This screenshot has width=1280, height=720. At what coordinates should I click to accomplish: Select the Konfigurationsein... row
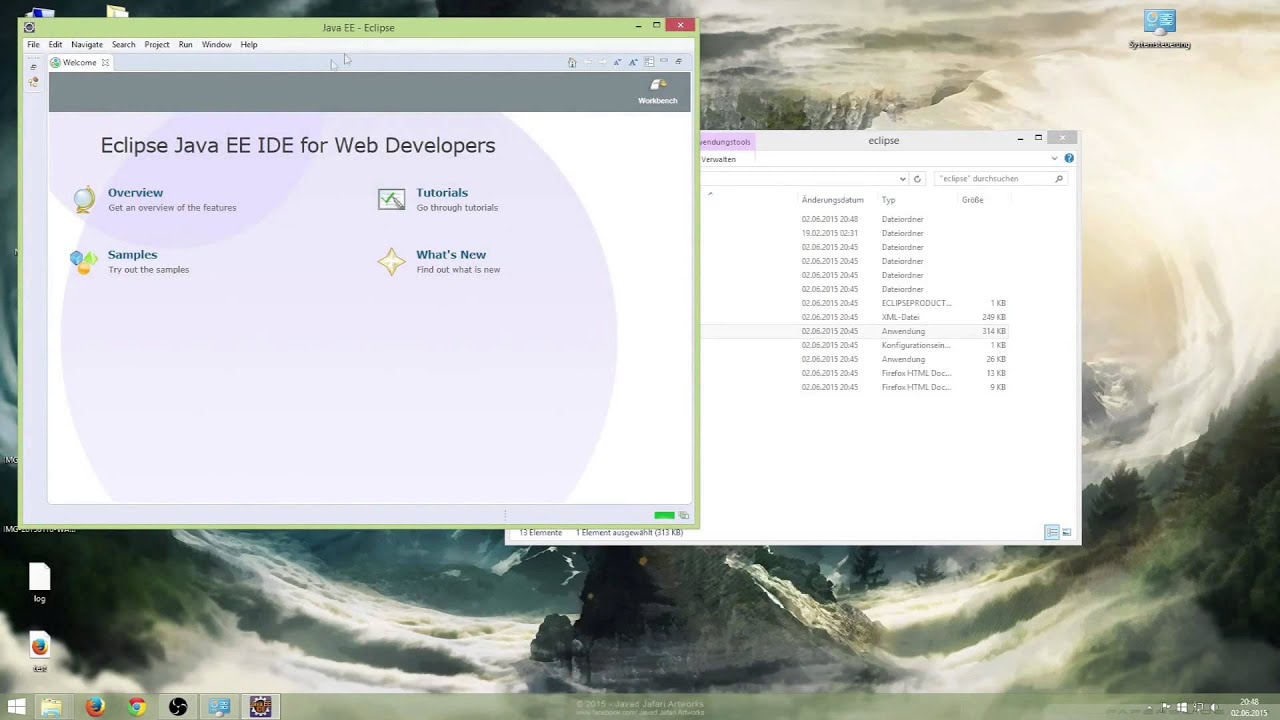pyautogui.click(x=854, y=345)
